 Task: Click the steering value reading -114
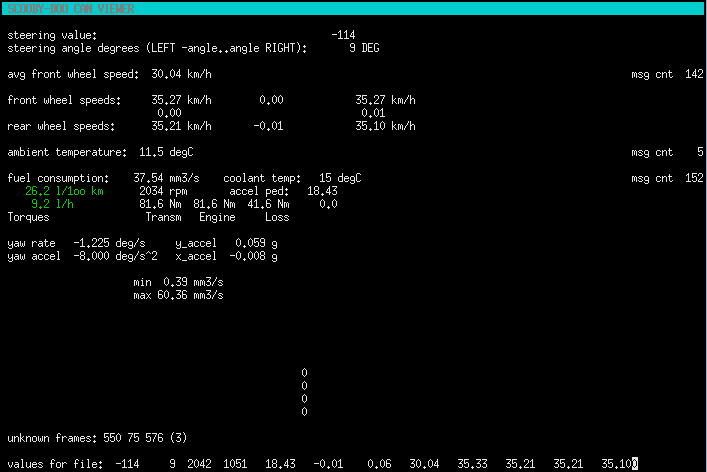coord(341,35)
